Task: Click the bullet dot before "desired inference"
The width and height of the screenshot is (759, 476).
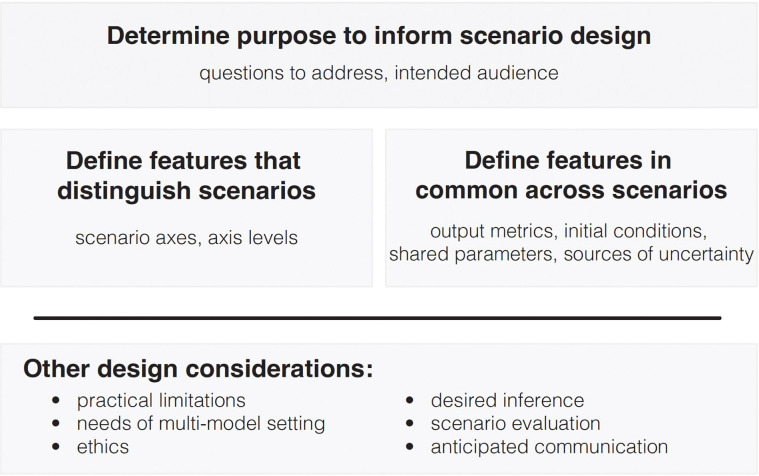Action: 412,401
